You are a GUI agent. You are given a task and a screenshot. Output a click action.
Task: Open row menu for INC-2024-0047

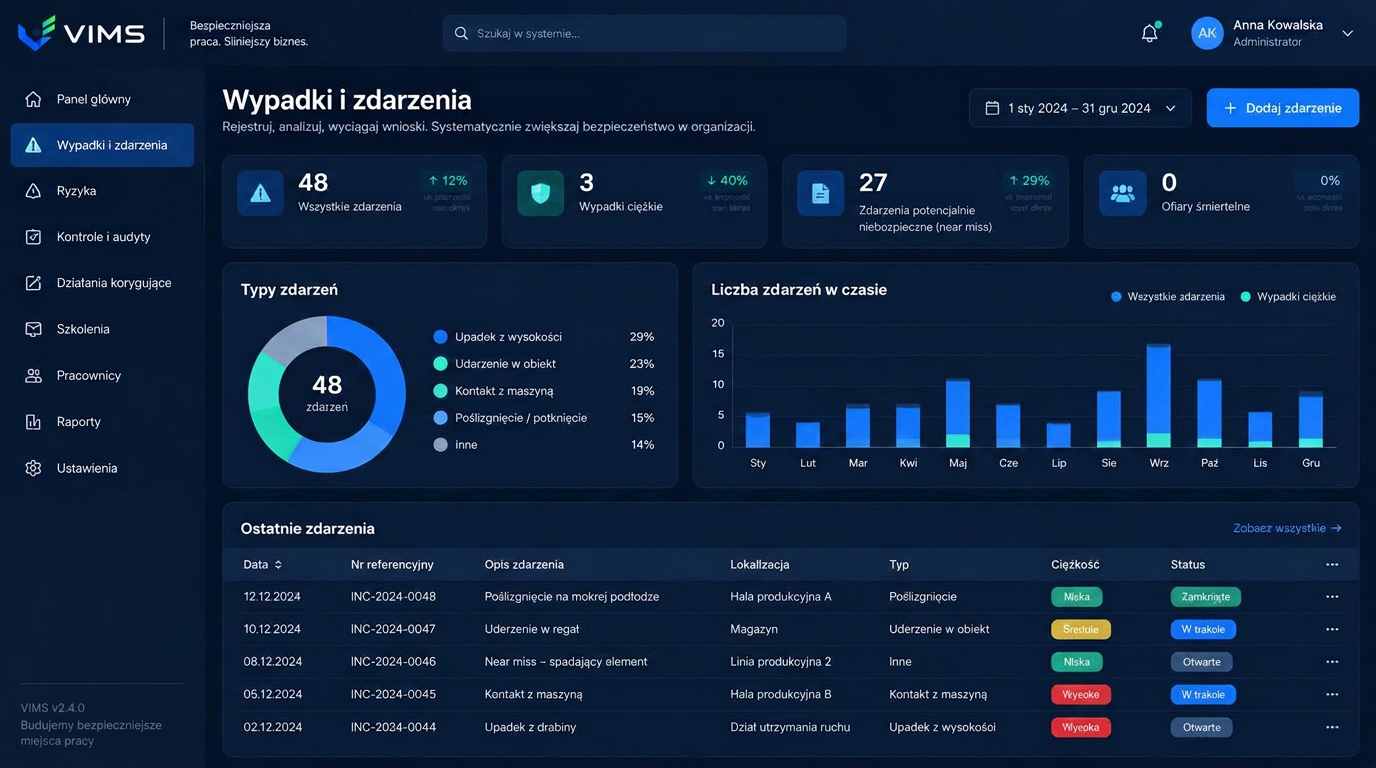coord(1332,630)
